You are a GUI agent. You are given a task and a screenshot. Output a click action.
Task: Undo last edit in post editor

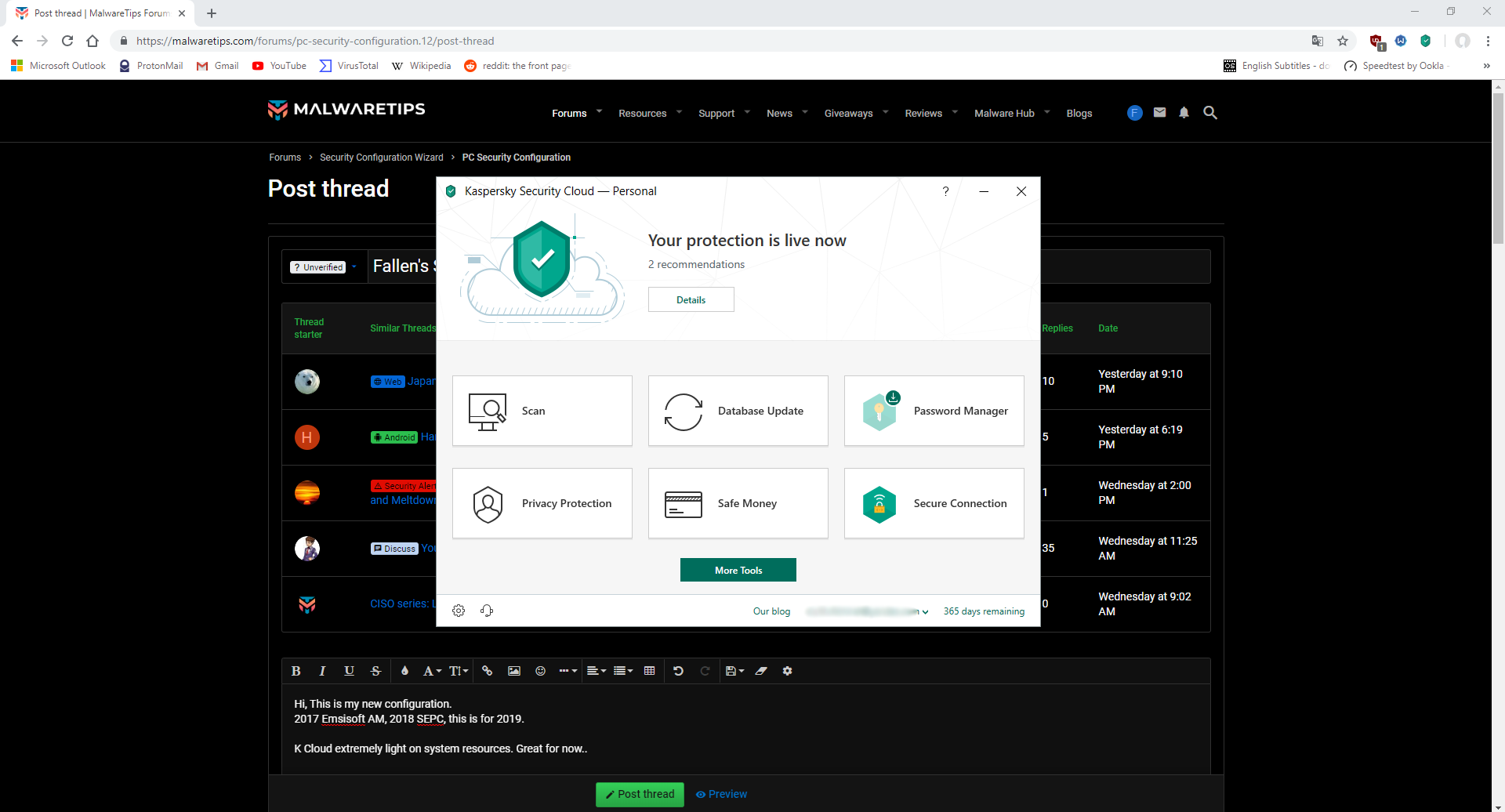678,671
